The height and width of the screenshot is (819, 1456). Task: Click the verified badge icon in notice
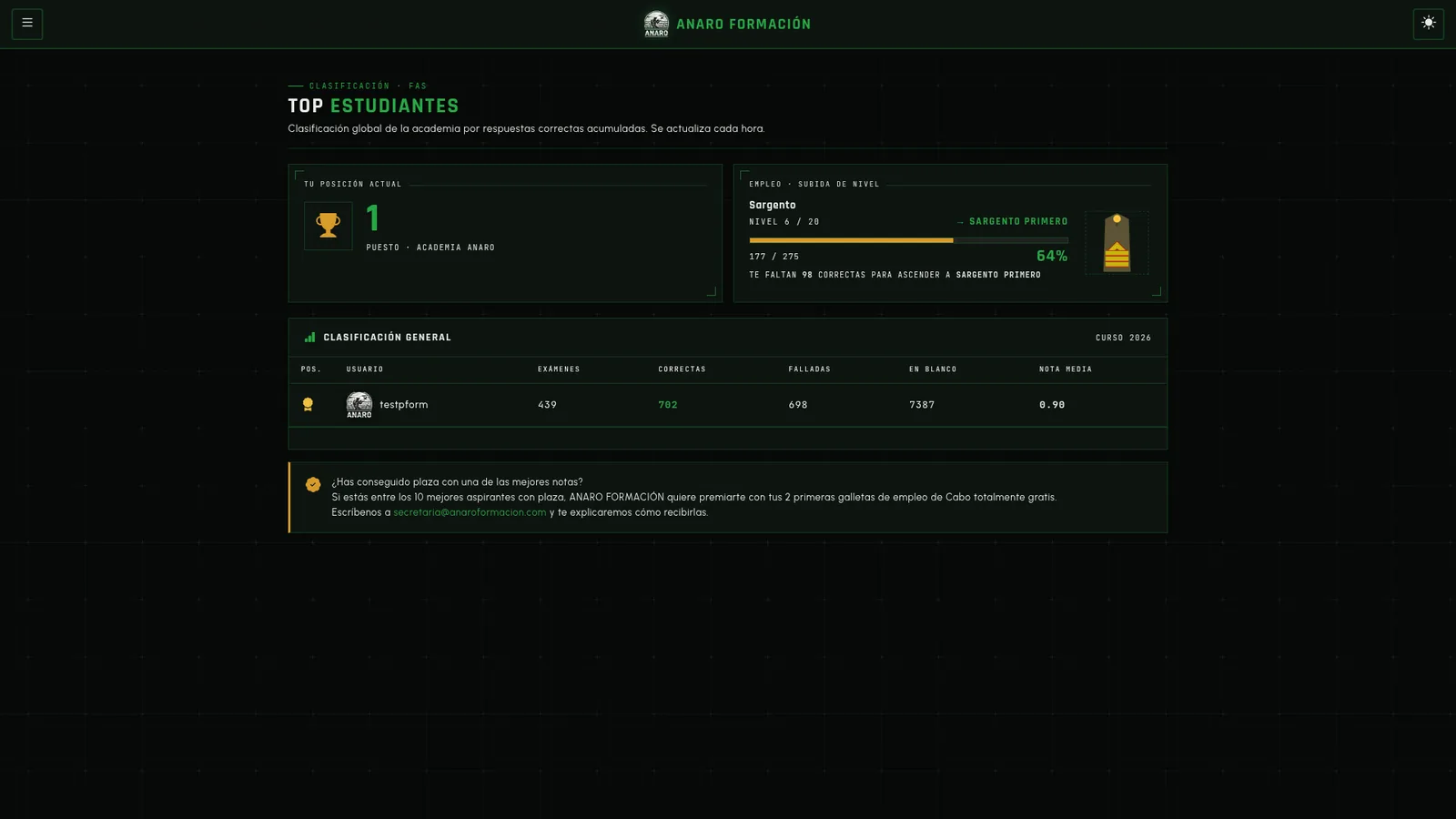tap(313, 484)
